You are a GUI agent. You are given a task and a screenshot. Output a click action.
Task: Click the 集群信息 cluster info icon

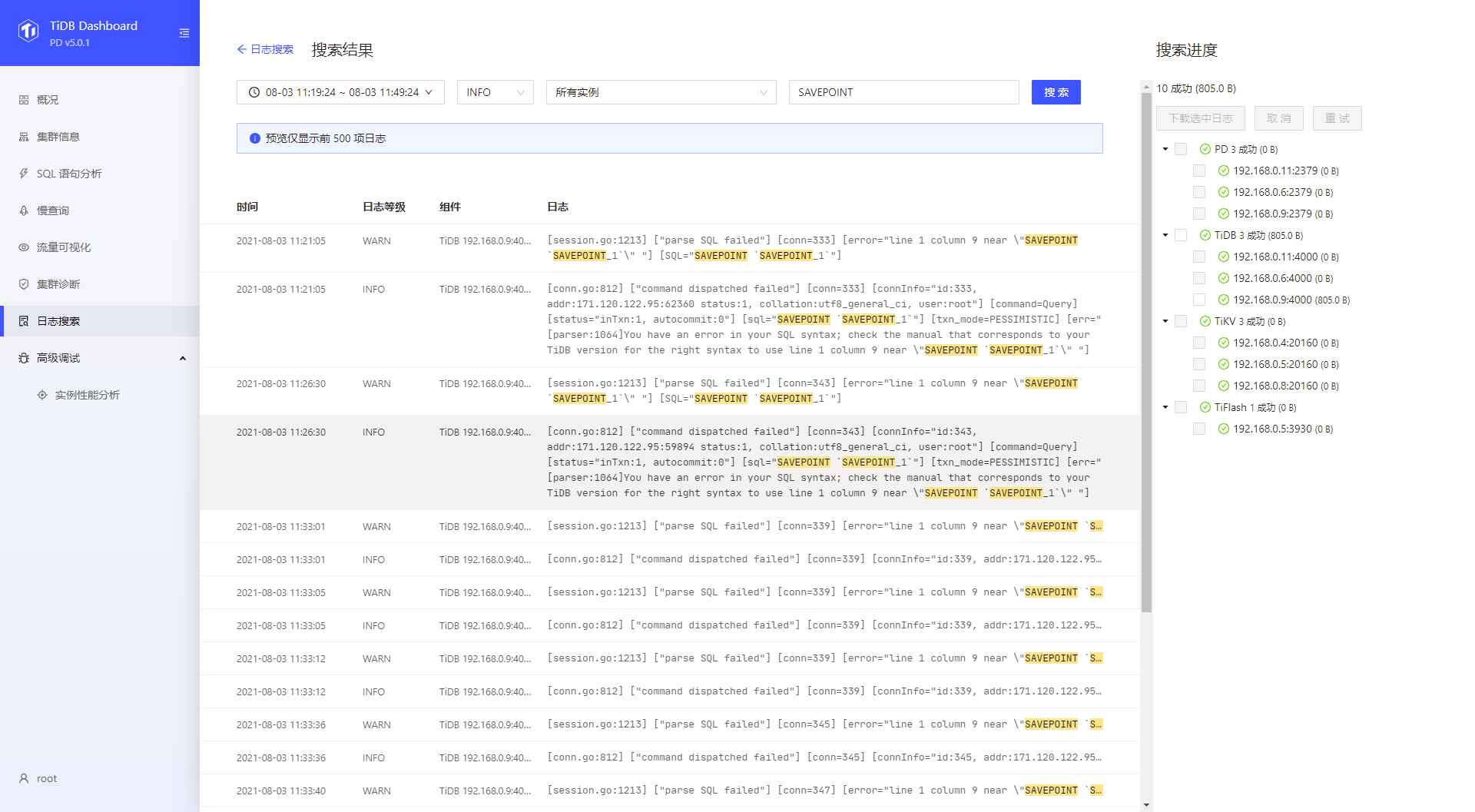[24, 137]
